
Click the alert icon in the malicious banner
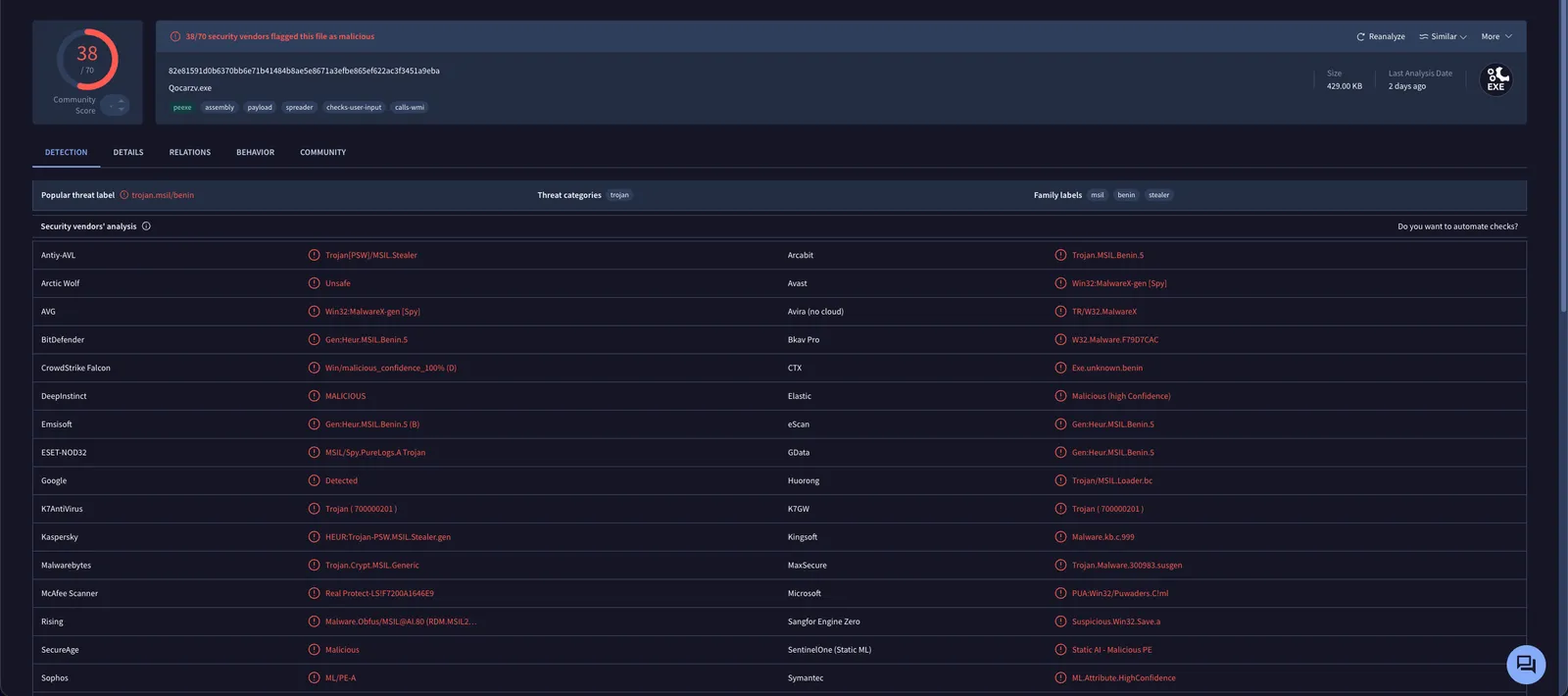(175, 36)
